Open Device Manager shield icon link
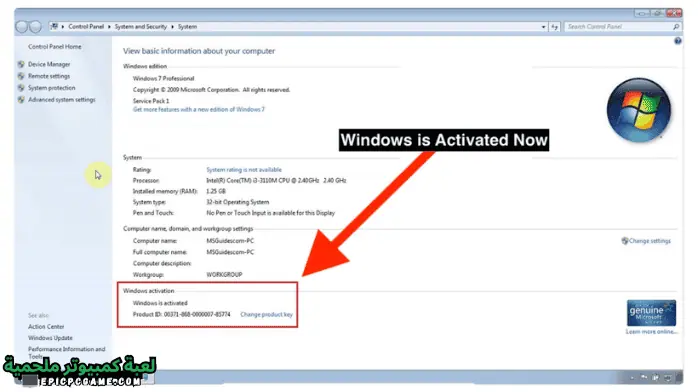The width and height of the screenshot is (698, 392). click(x=21, y=64)
